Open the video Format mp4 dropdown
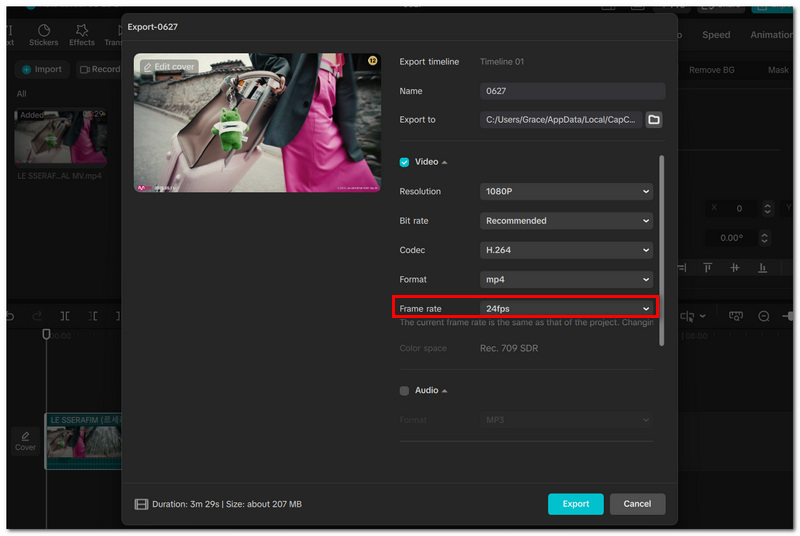Screen dimensions: 800x536 point(566,279)
